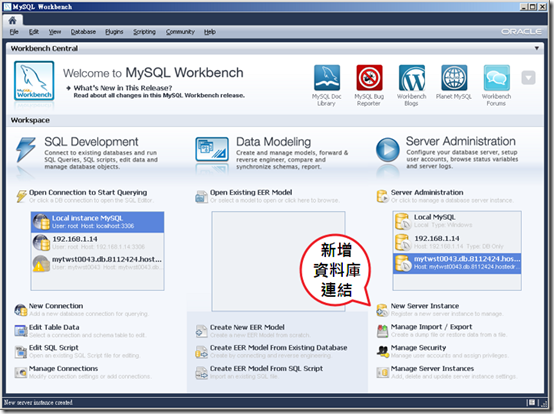Open the Planet MySQL icon
The height and width of the screenshot is (414, 554).
pyautogui.click(x=454, y=78)
